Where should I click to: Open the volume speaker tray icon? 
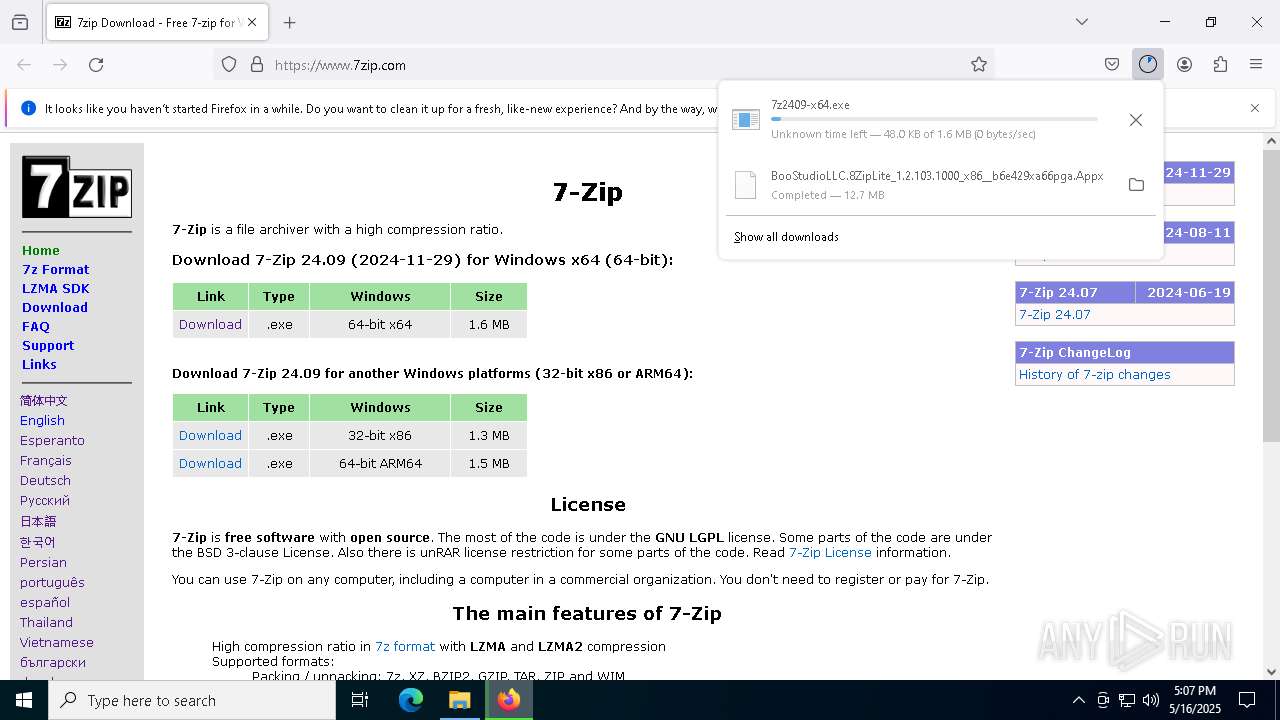pyautogui.click(x=1151, y=700)
